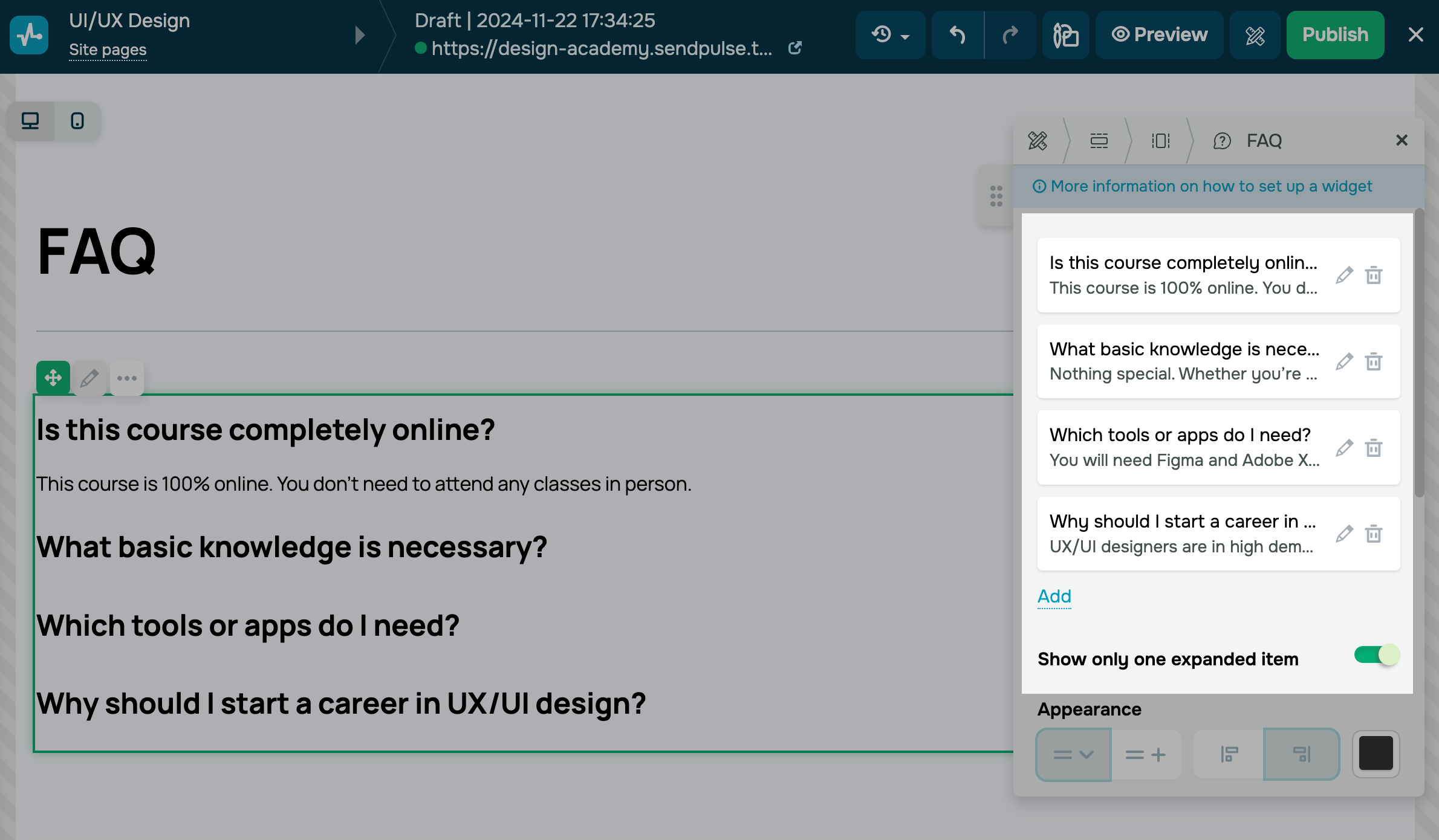
Task: Select the plus icon accordion style
Action: [x=1146, y=754]
